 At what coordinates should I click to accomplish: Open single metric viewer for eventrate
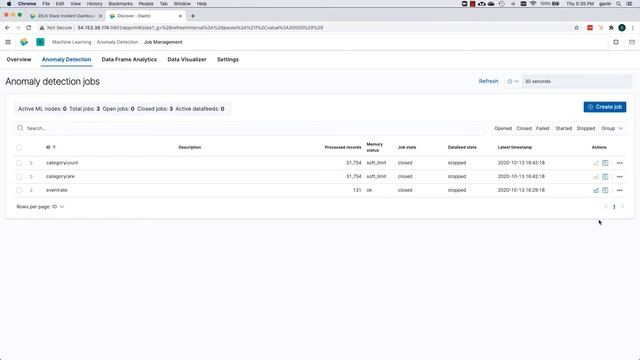(x=596, y=190)
